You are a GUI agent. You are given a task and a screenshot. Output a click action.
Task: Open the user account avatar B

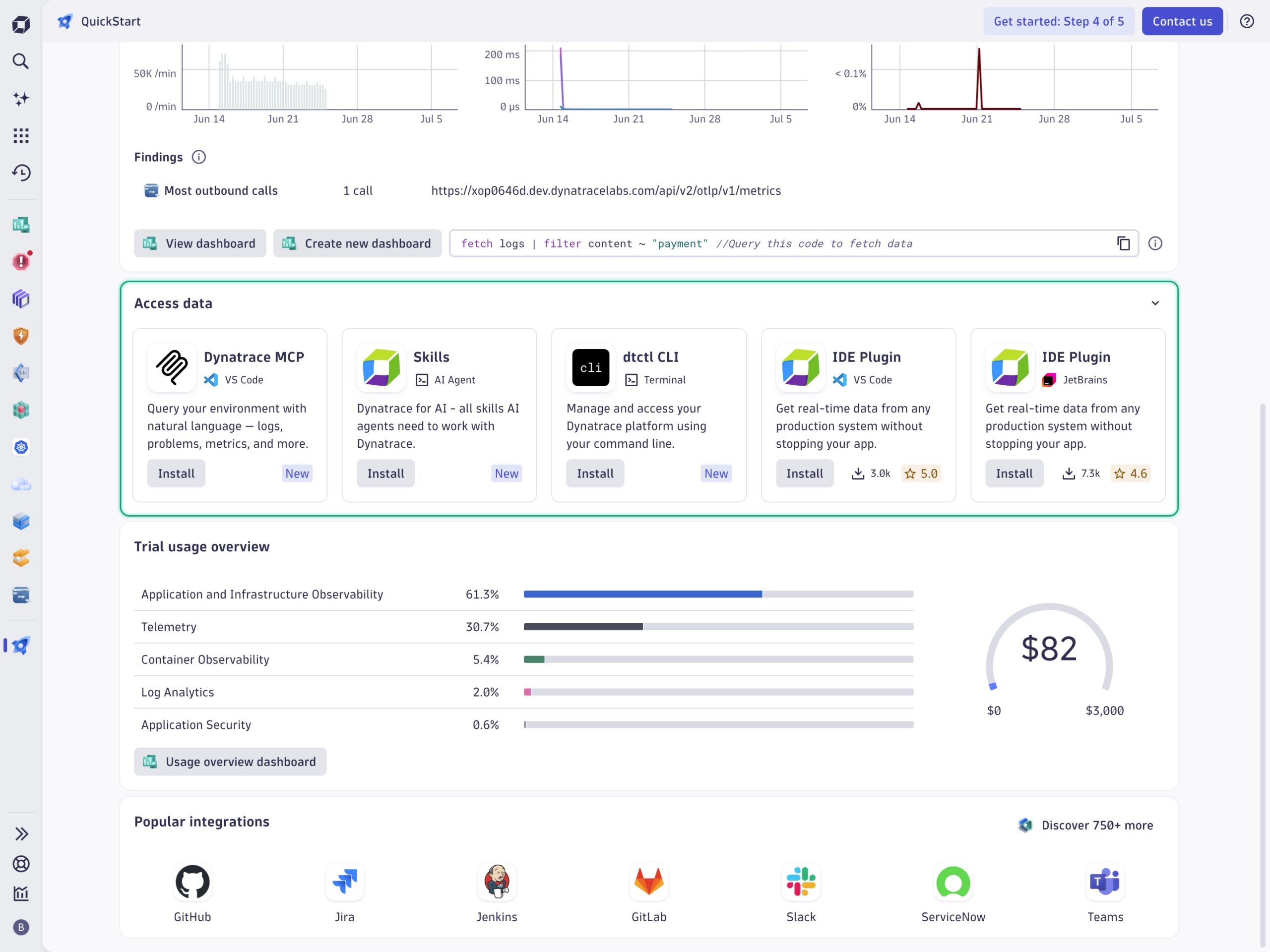coord(21,927)
